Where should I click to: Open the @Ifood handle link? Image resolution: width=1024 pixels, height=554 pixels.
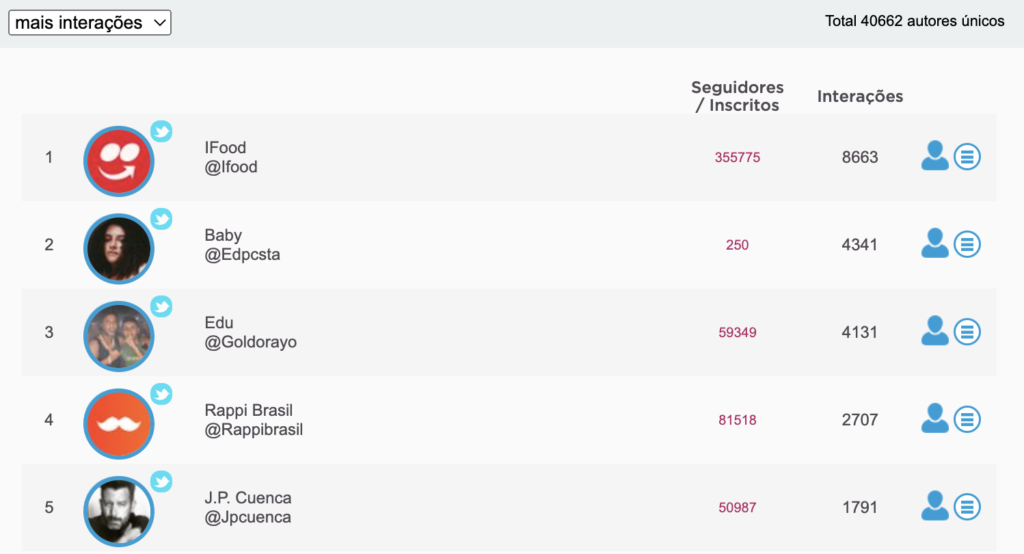pos(231,167)
